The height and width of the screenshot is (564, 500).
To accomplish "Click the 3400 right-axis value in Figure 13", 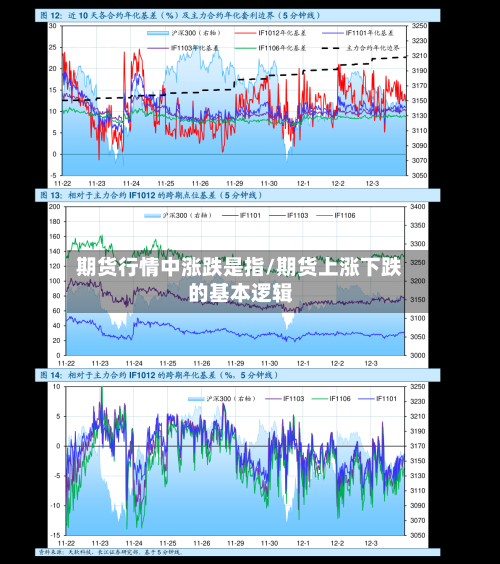I will 418,207.
